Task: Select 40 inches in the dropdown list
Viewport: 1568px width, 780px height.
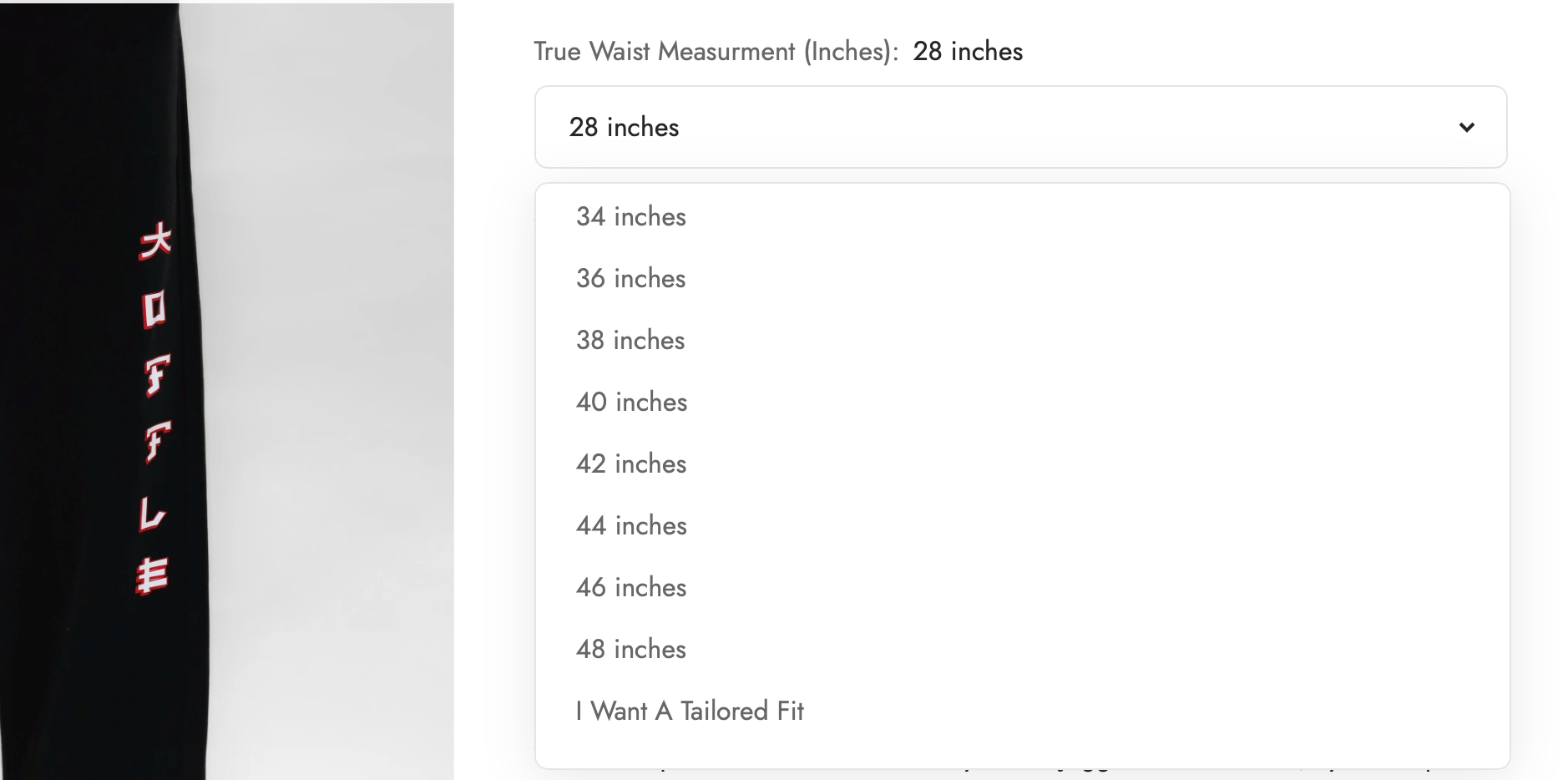Action: pos(632,403)
